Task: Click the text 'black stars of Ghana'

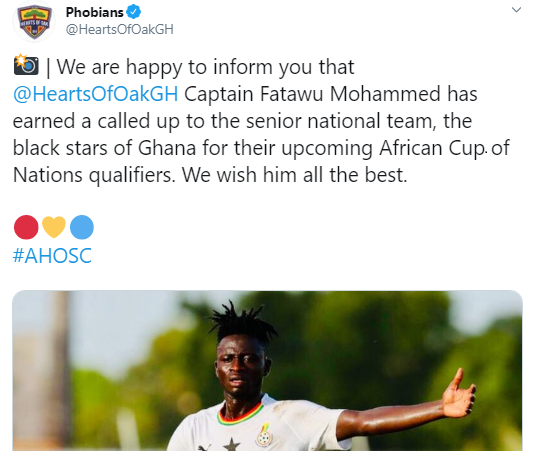Action: 104,148
